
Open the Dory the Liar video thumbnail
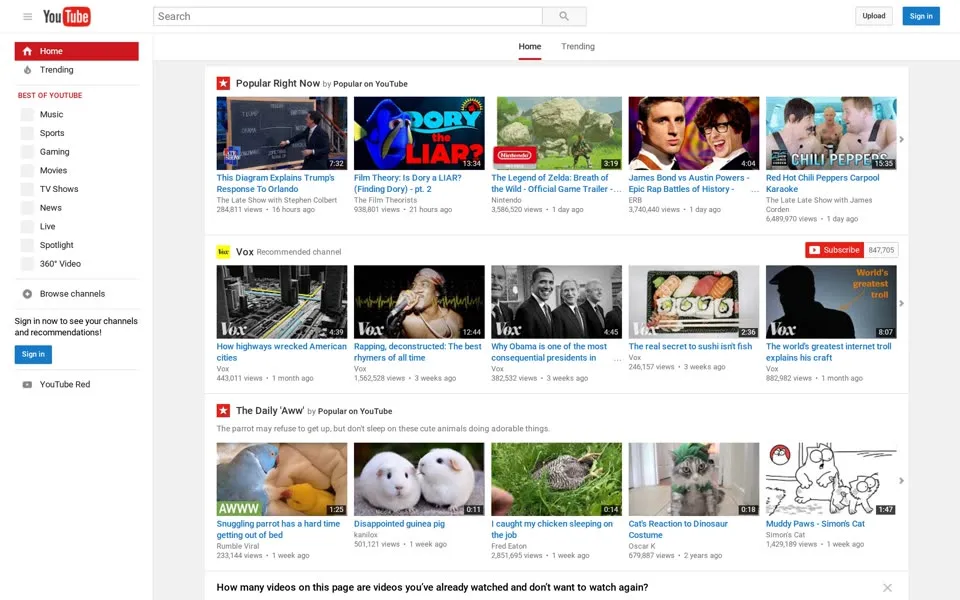[419, 133]
